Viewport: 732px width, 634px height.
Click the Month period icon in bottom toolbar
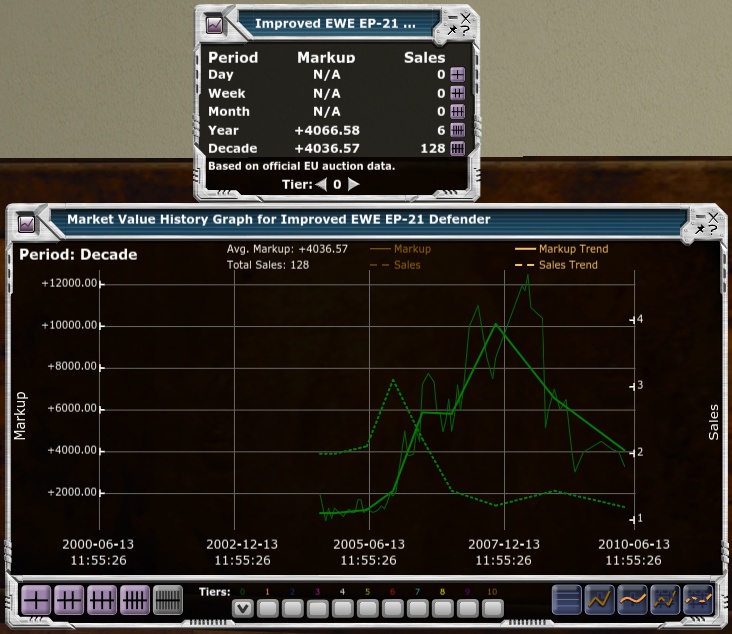(x=102, y=600)
